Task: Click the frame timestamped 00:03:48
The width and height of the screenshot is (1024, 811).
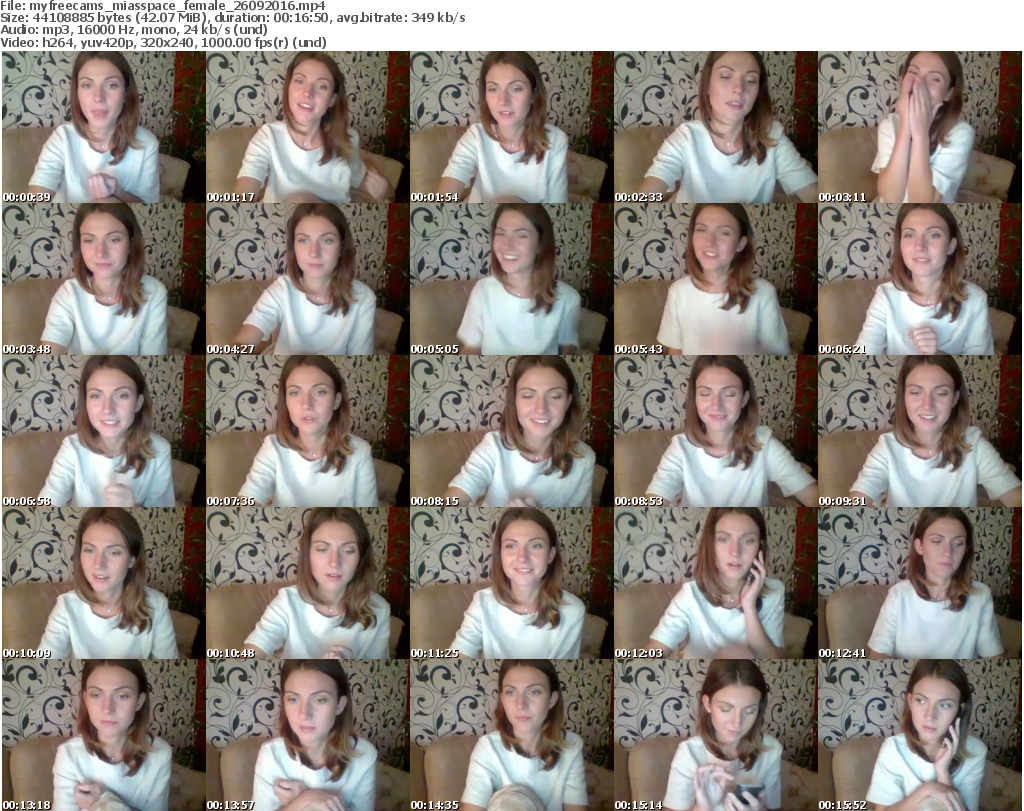Action: click(103, 279)
